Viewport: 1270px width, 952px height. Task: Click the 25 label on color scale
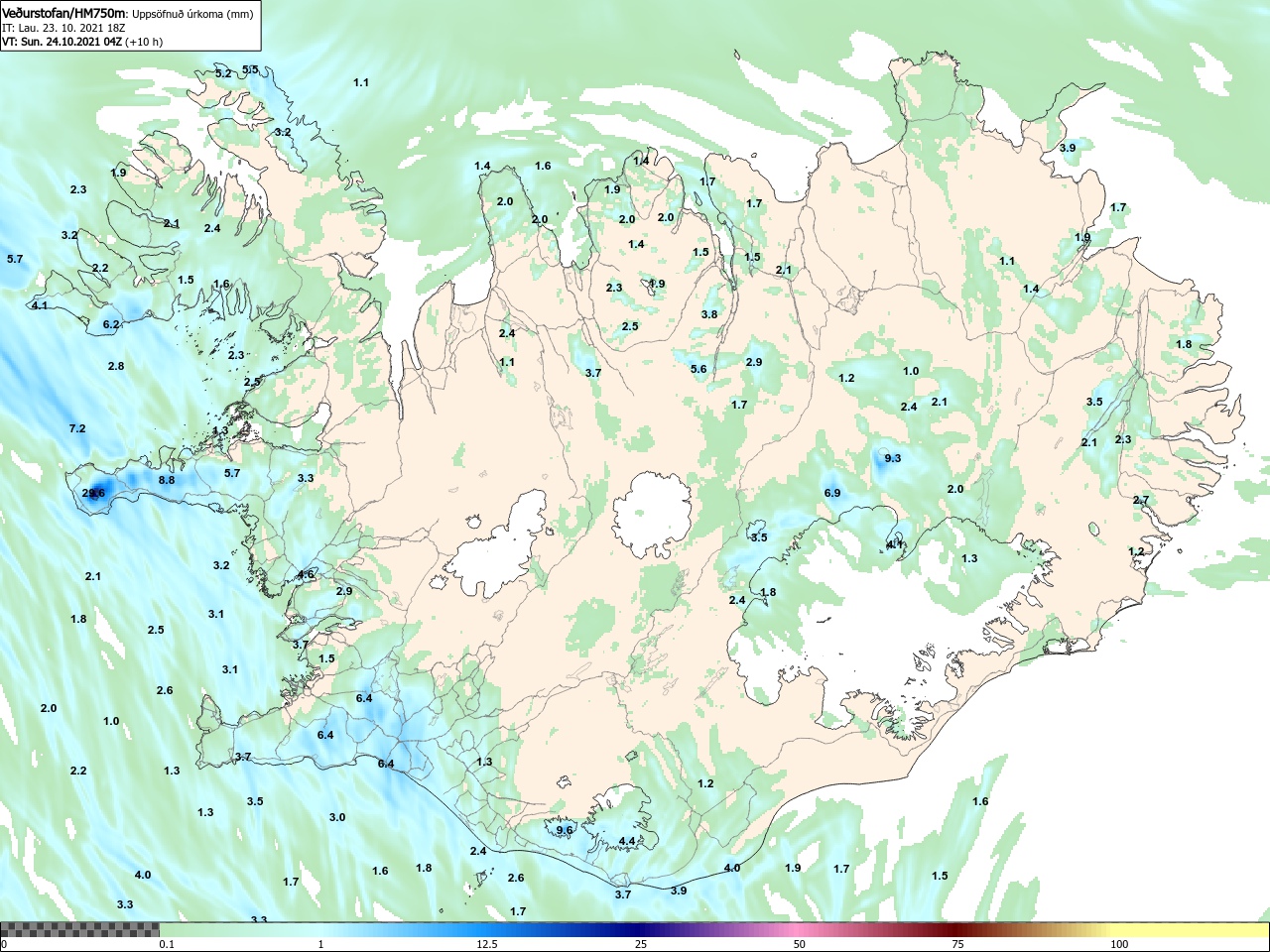642,944
